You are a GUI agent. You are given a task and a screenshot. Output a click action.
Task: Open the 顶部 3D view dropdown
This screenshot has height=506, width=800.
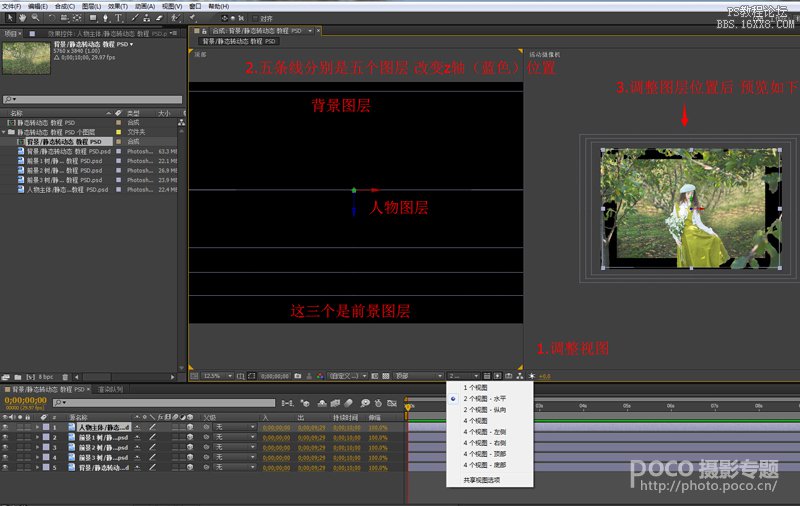pos(418,376)
